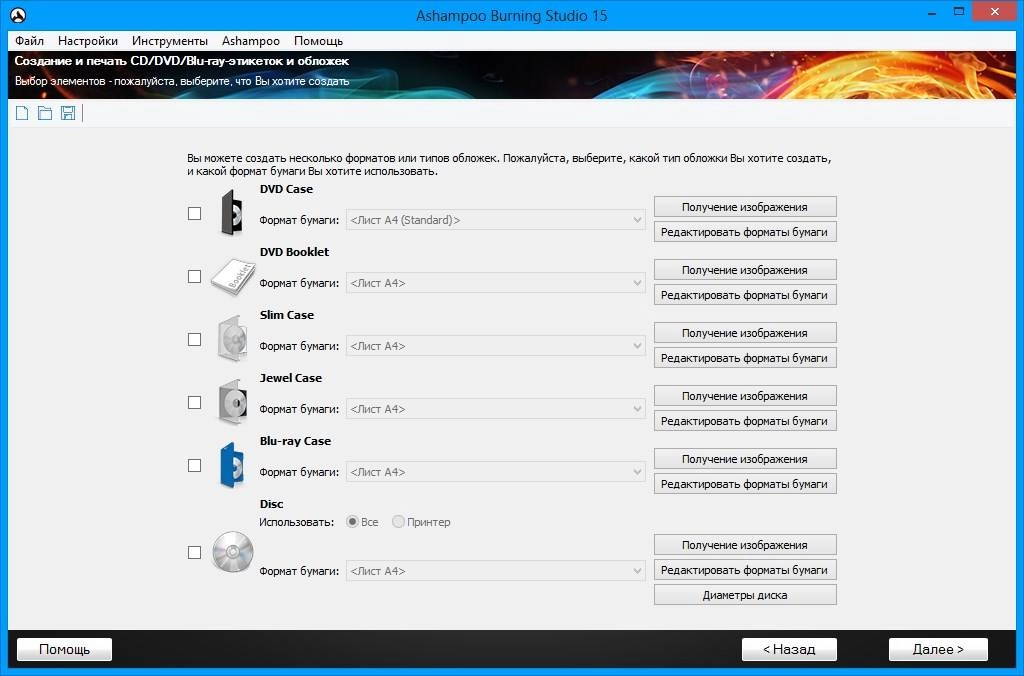Click the Save project floppy icon
This screenshot has width=1024, height=676.
[x=68, y=113]
